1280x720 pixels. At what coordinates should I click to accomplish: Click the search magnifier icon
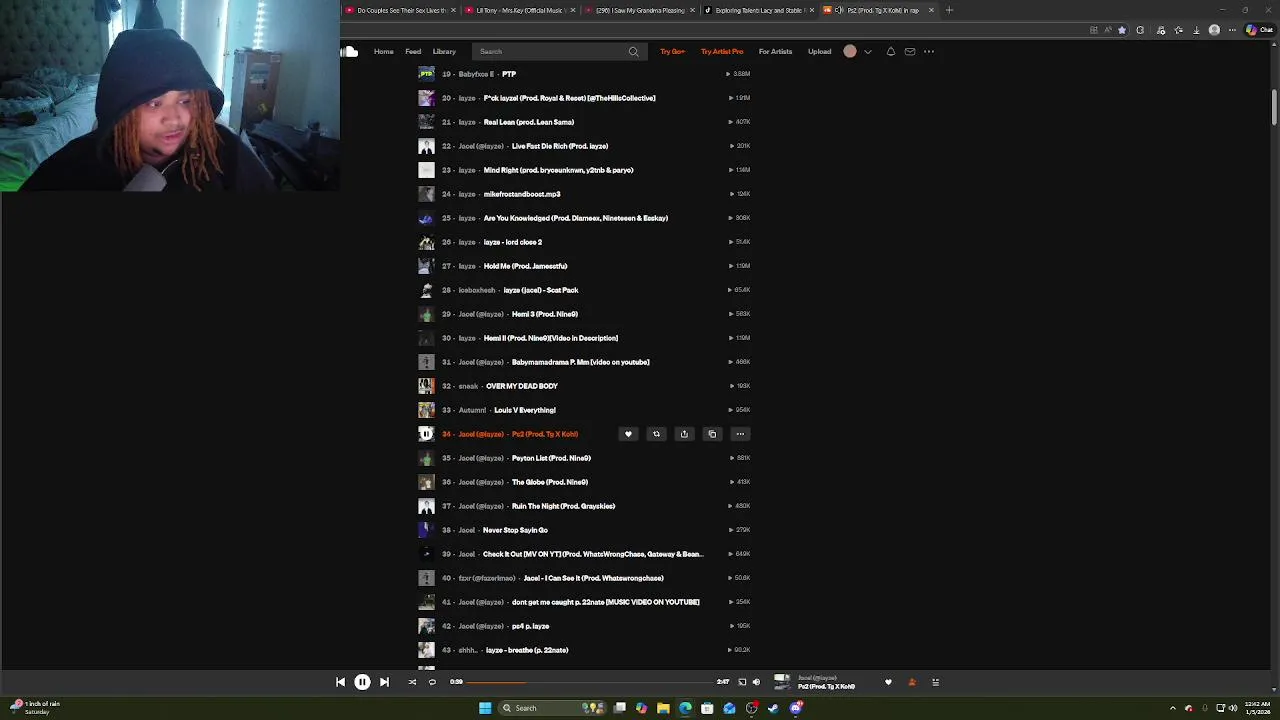[633, 51]
